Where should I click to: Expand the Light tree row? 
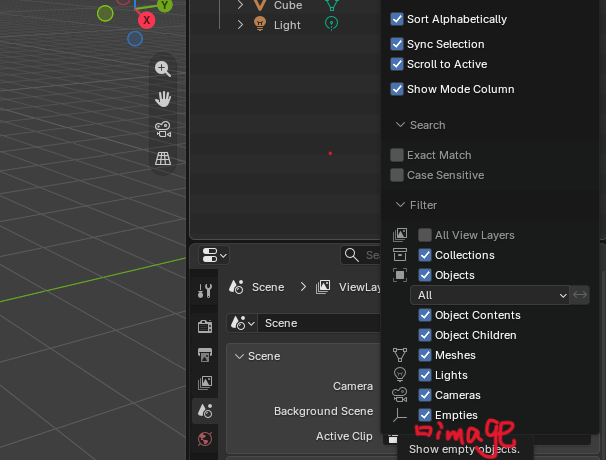pos(240,25)
